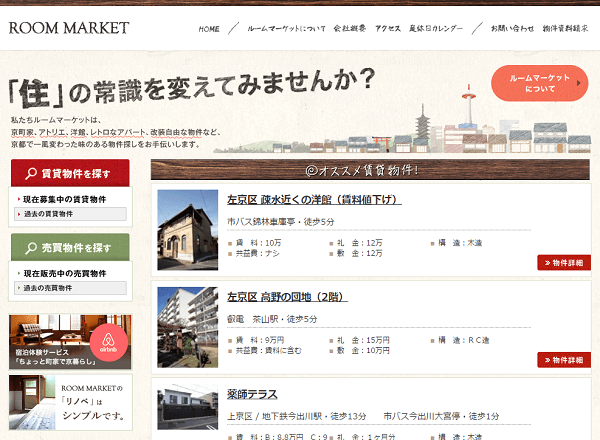
Task: Open the アクセス menu link
Action: 388,28
